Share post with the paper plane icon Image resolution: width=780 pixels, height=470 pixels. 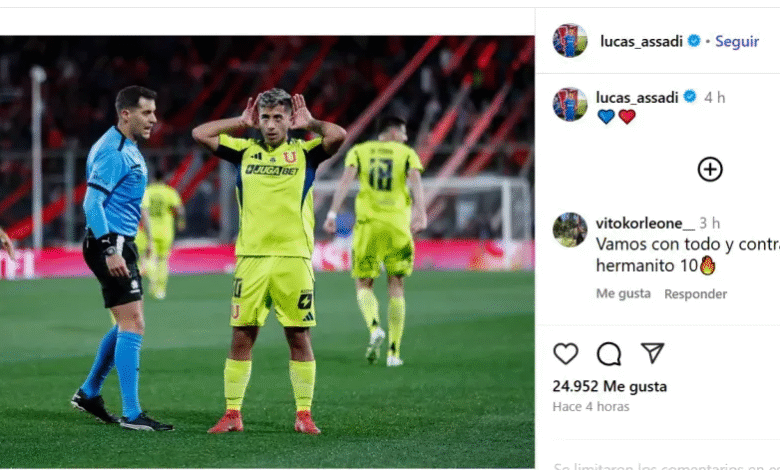(652, 353)
